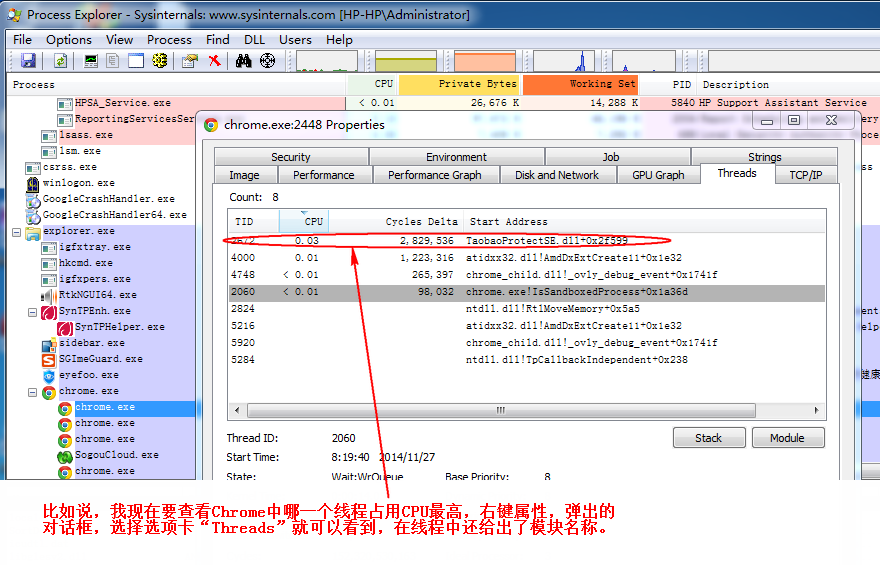This screenshot has height=565, width=880.
Task: Select thread row with TID 4000
Action: (x=526, y=258)
